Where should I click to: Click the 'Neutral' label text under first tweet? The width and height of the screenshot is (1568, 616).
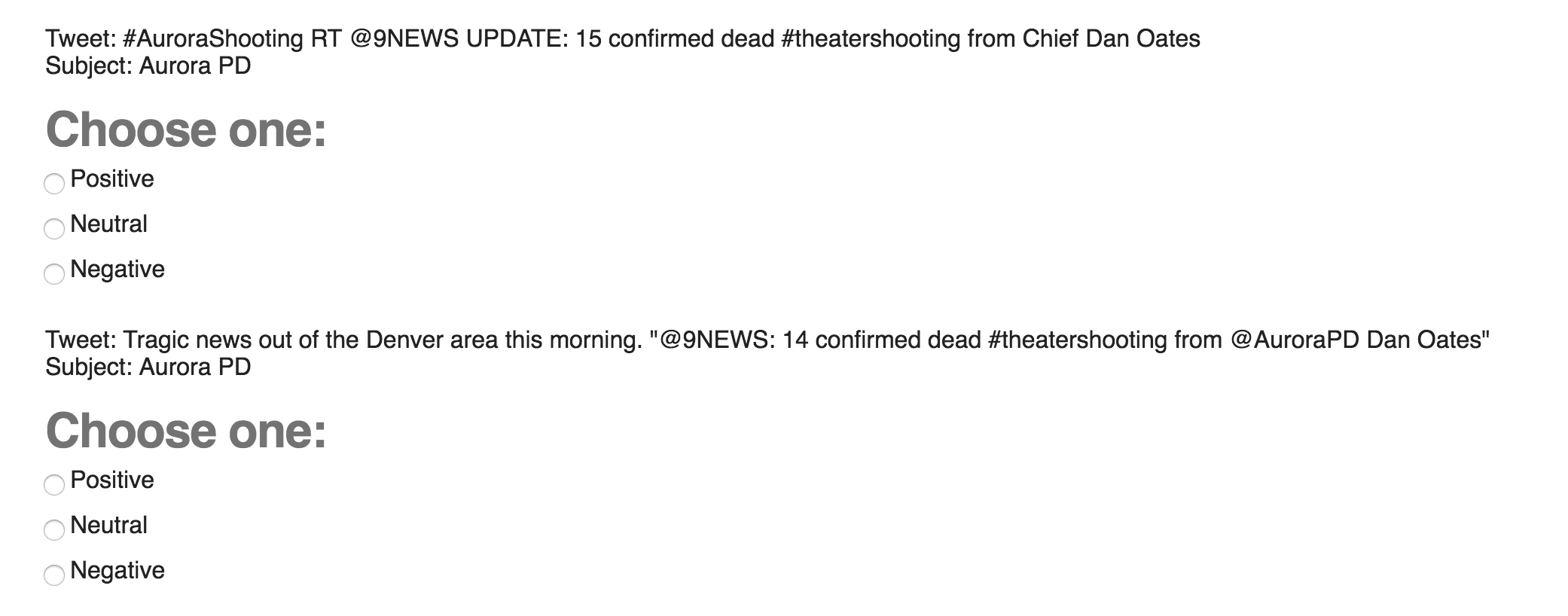(108, 224)
